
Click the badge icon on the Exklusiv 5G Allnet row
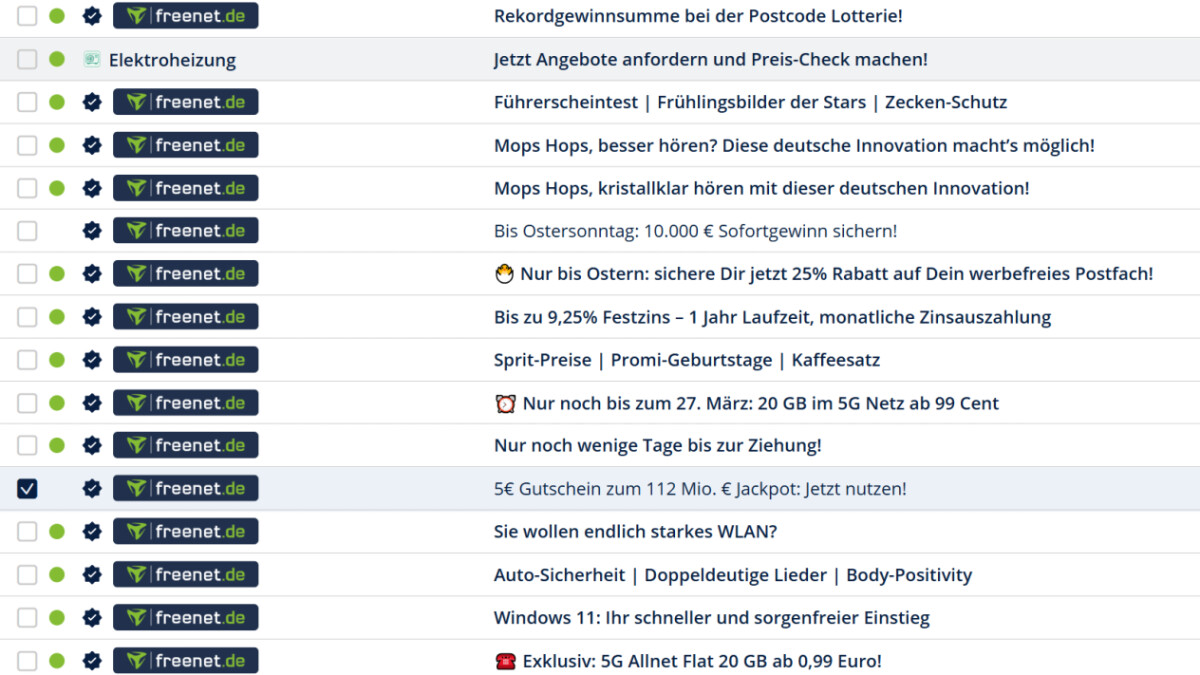point(92,660)
